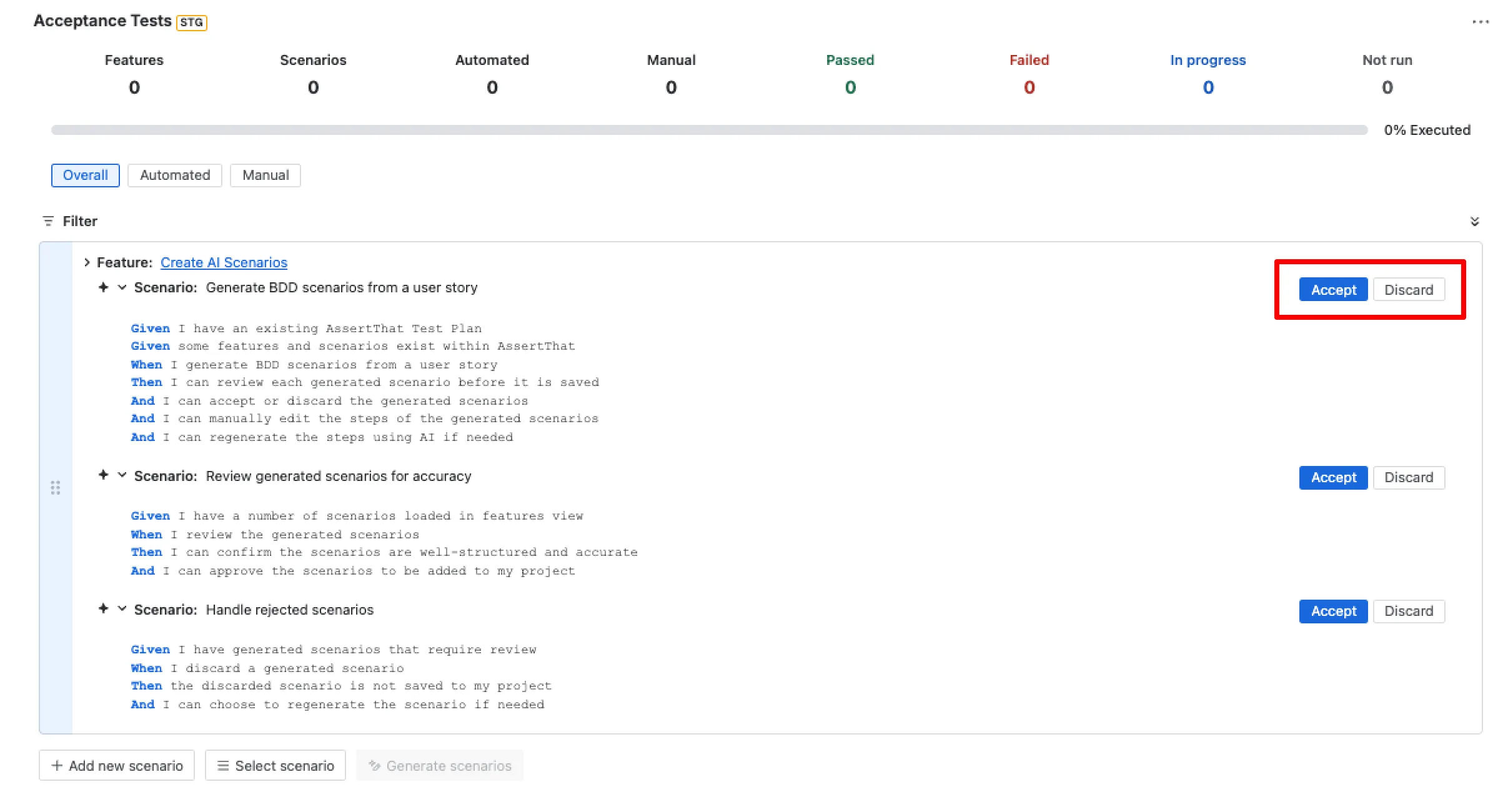
Task: Switch to the Automated tab
Action: coord(175,176)
